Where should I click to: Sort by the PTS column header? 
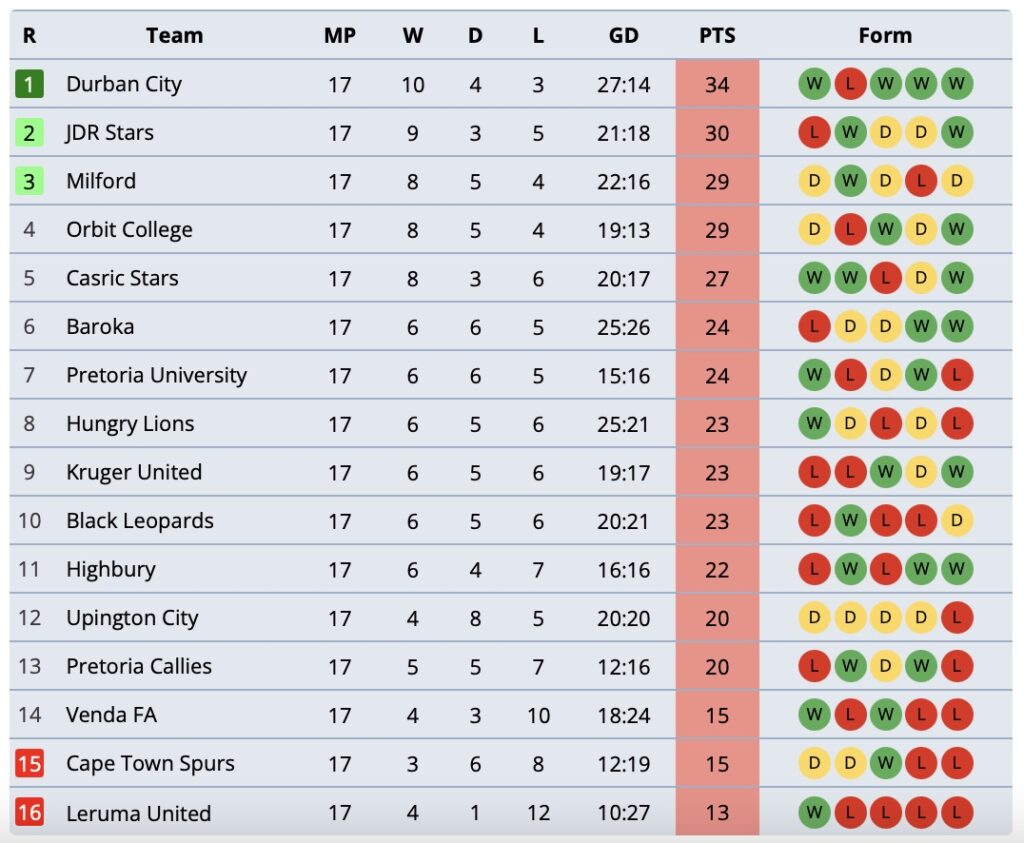point(717,35)
